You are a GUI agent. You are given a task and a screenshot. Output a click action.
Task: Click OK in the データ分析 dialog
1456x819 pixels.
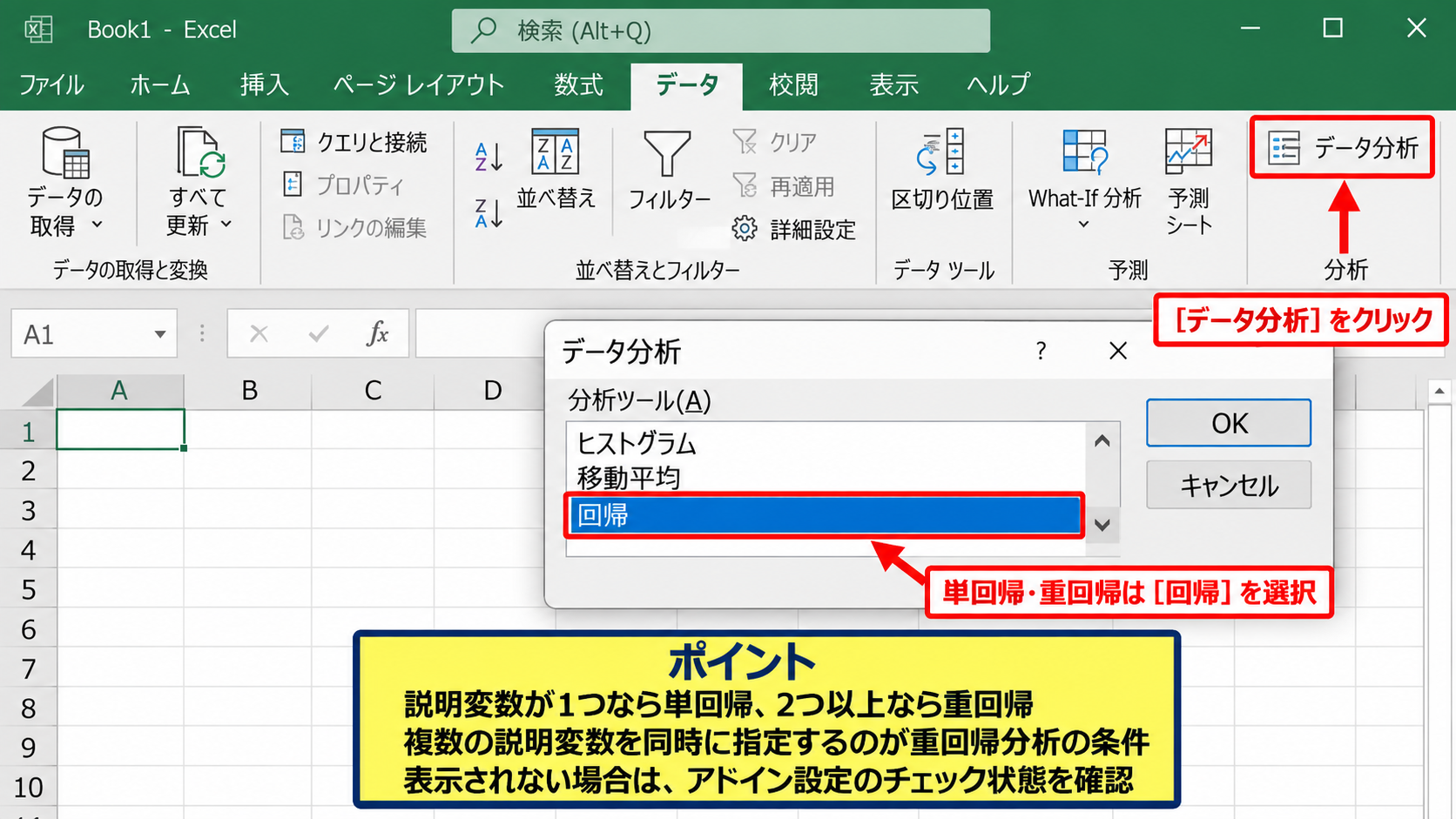pos(1229,423)
